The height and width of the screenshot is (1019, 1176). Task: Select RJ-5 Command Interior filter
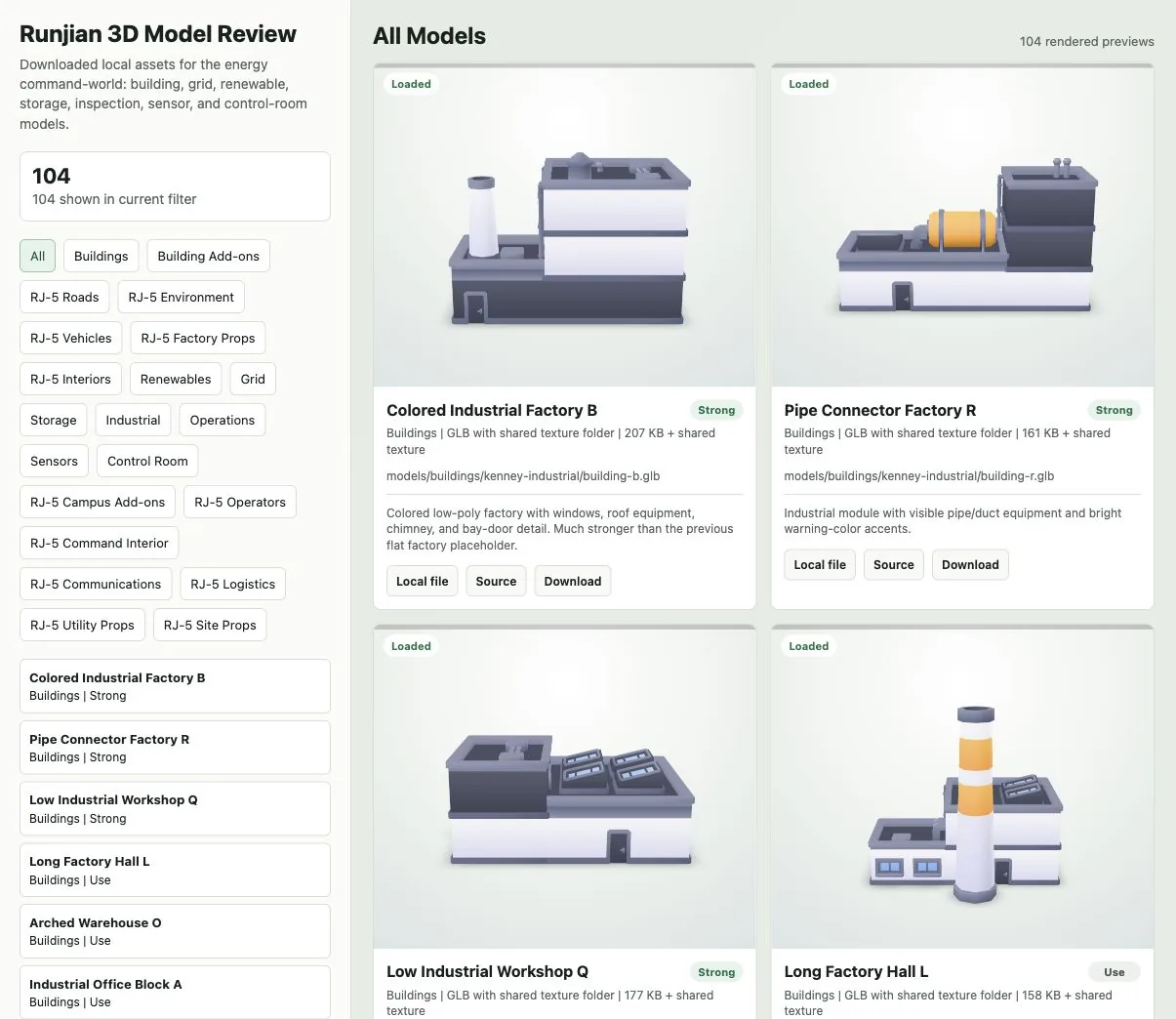(x=100, y=543)
